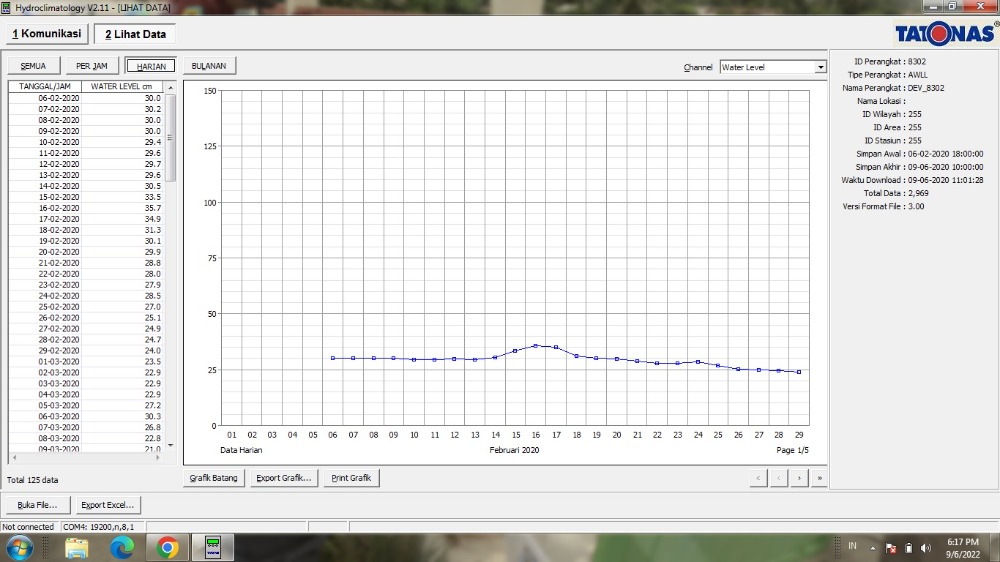Click Buka File button
Screen dimensions: 1000x562
coord(38,505)
